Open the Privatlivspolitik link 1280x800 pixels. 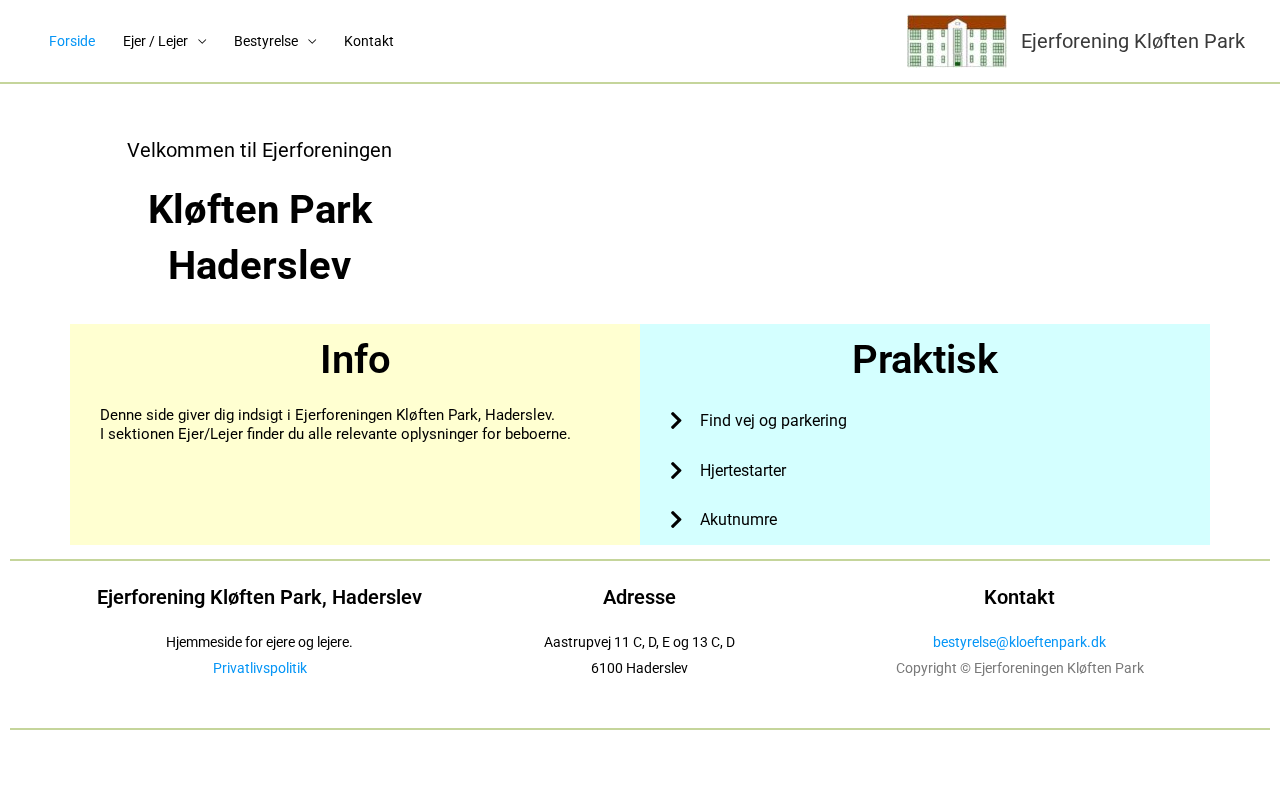tap(260, 668)
